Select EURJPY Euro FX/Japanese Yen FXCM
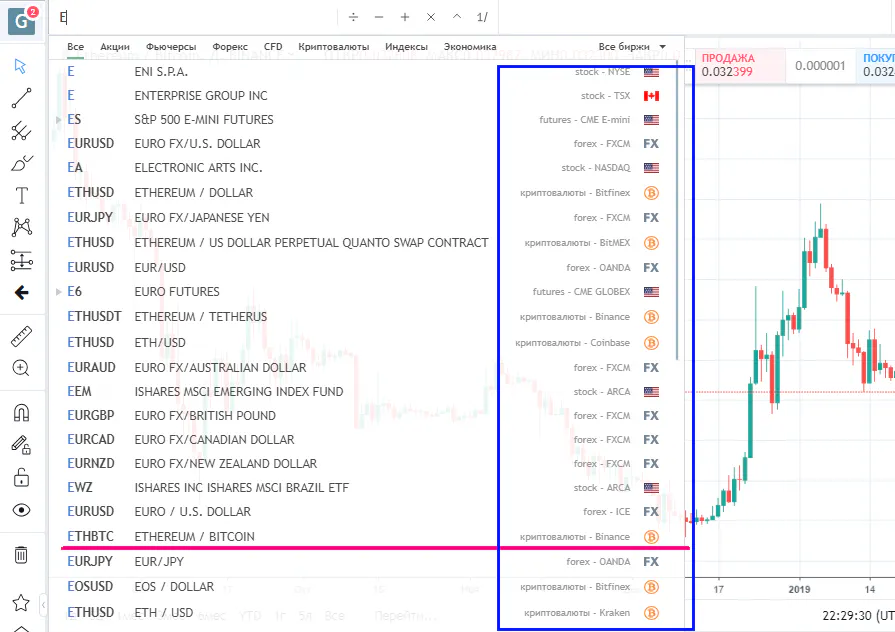Screen dimensions: 895x632 (x=366, y=218)
